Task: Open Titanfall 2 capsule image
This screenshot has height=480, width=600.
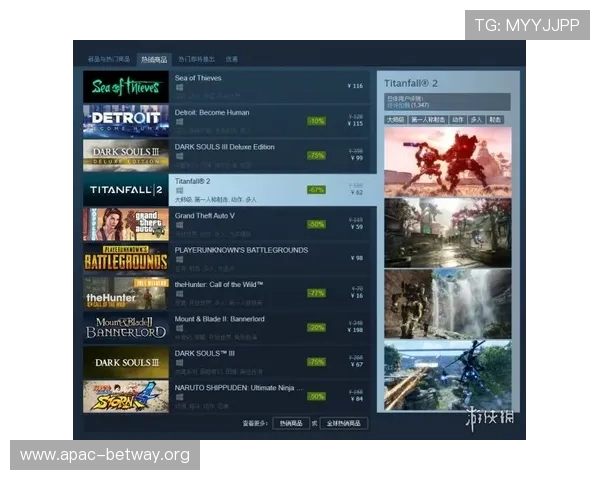Action: [126, 190]
